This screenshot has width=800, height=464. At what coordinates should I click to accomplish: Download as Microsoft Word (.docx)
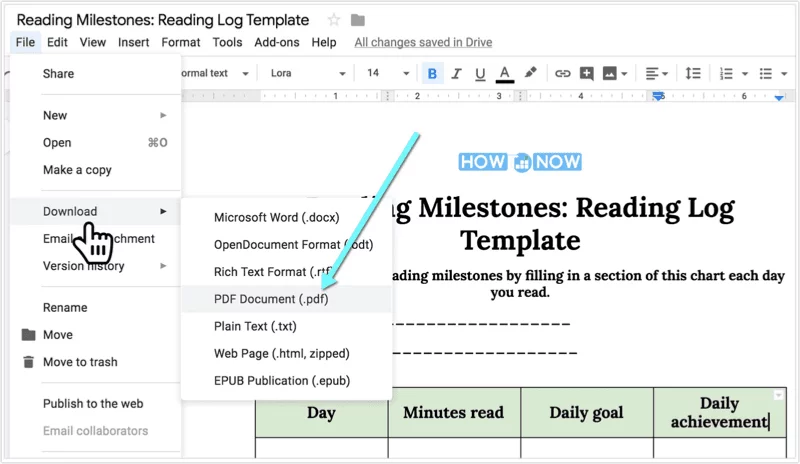[287, 217]
